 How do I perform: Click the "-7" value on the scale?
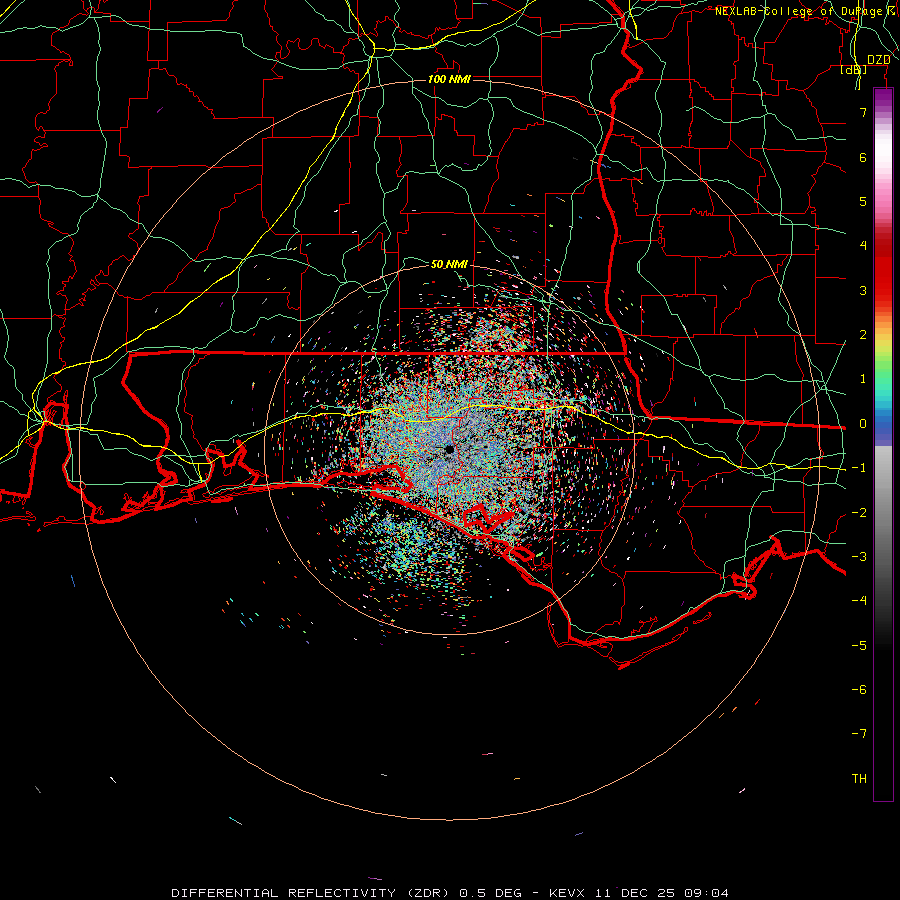pyautogui.click(x=859, y=734)
